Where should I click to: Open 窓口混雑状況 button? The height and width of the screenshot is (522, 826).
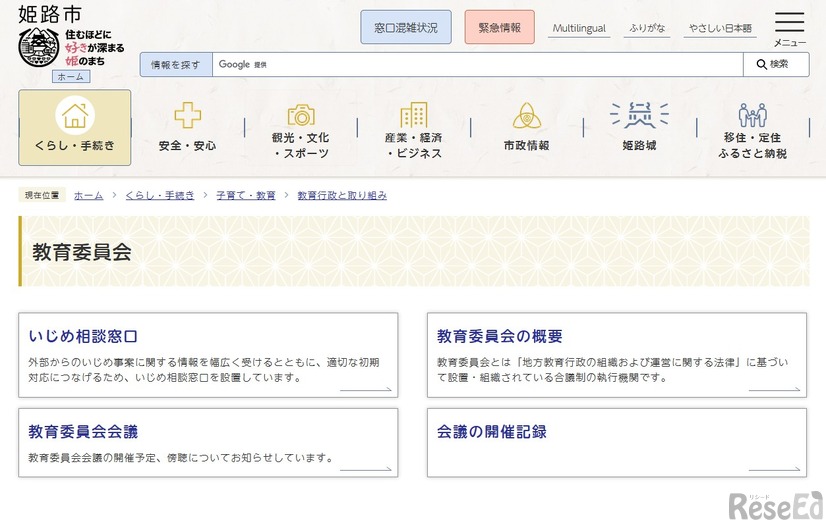406,27
